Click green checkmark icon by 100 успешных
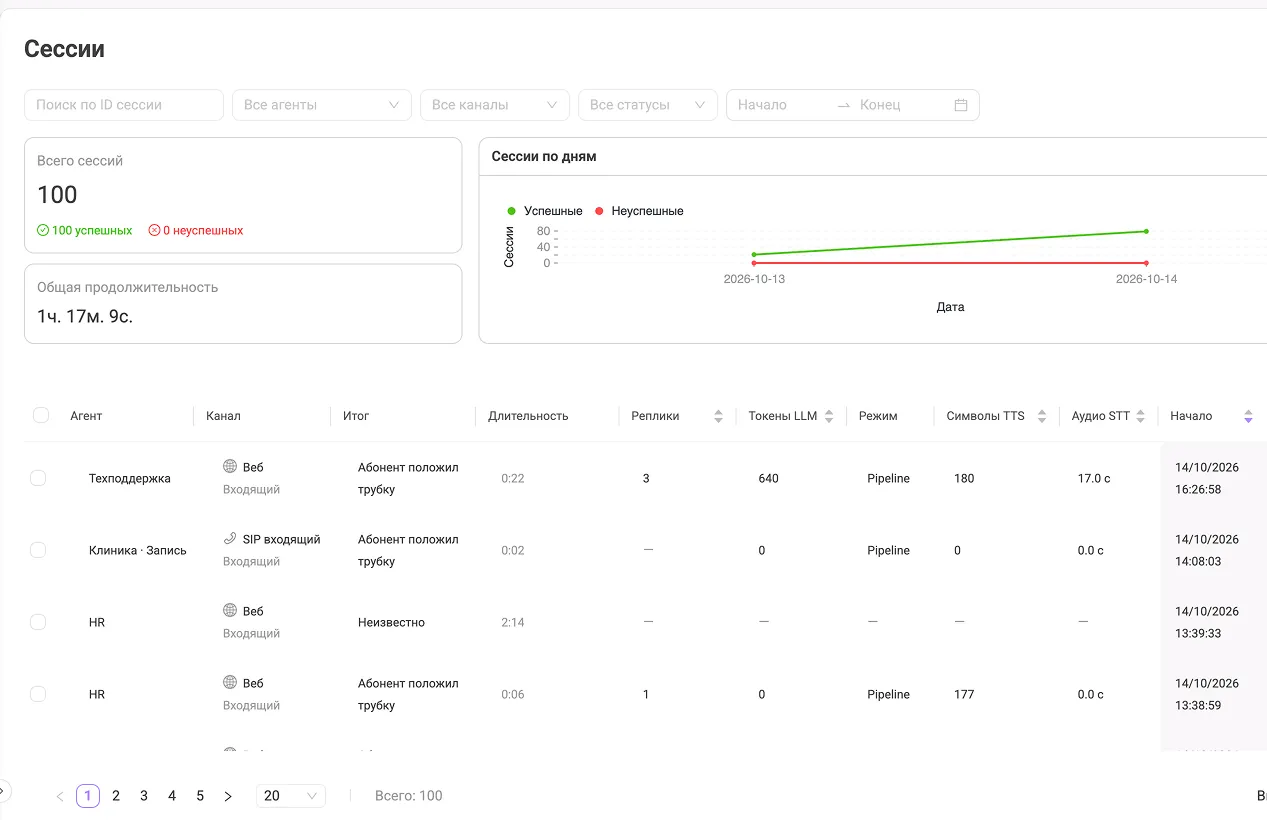The height and width of the screenshot is (820, 1267). click(43, 230)
